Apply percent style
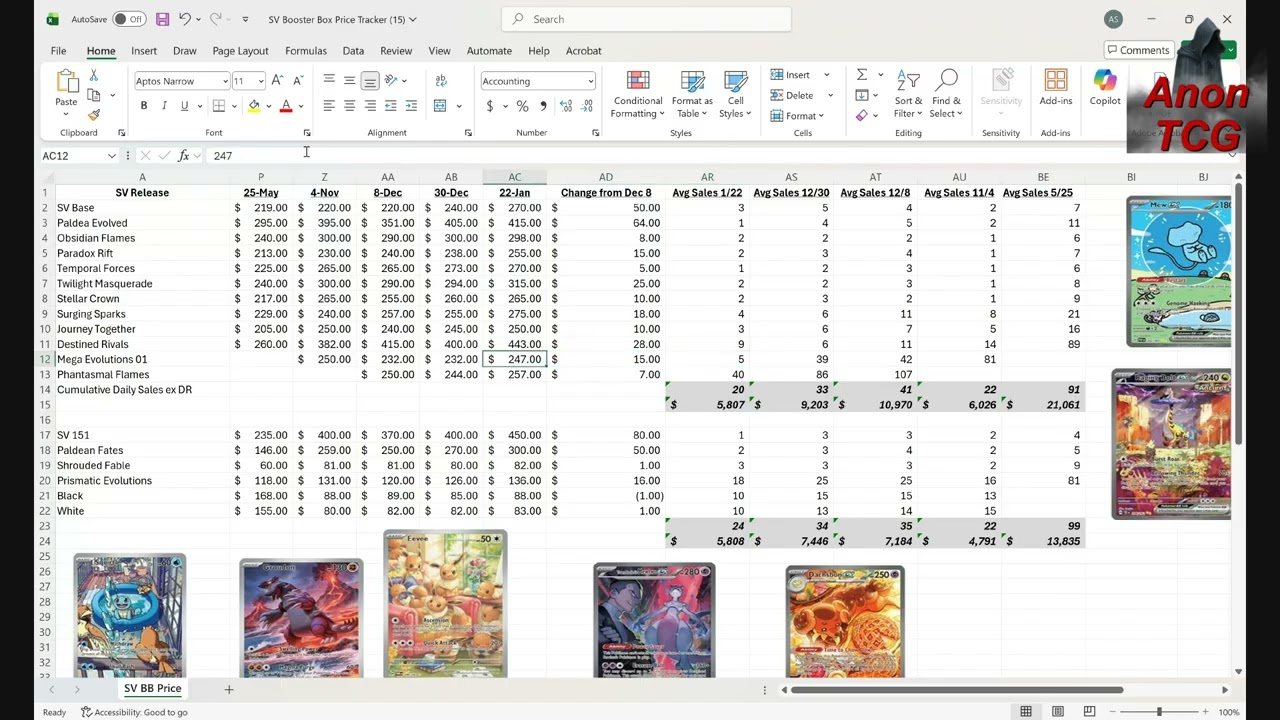Image resolution: width=1280 pixels, height=720 pixels. [x=521, y=106]
